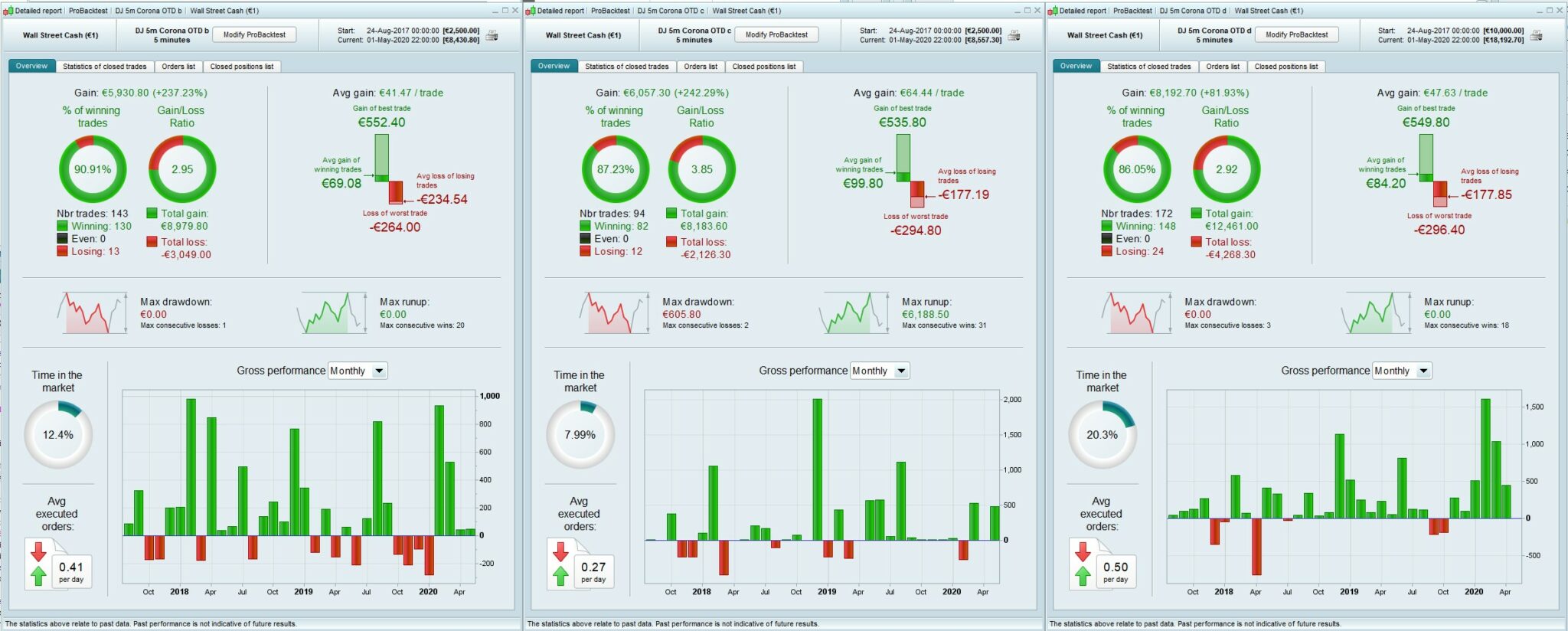Click the printer icon in the middle report
The image size is (1568, 631).
point(1014,35)
